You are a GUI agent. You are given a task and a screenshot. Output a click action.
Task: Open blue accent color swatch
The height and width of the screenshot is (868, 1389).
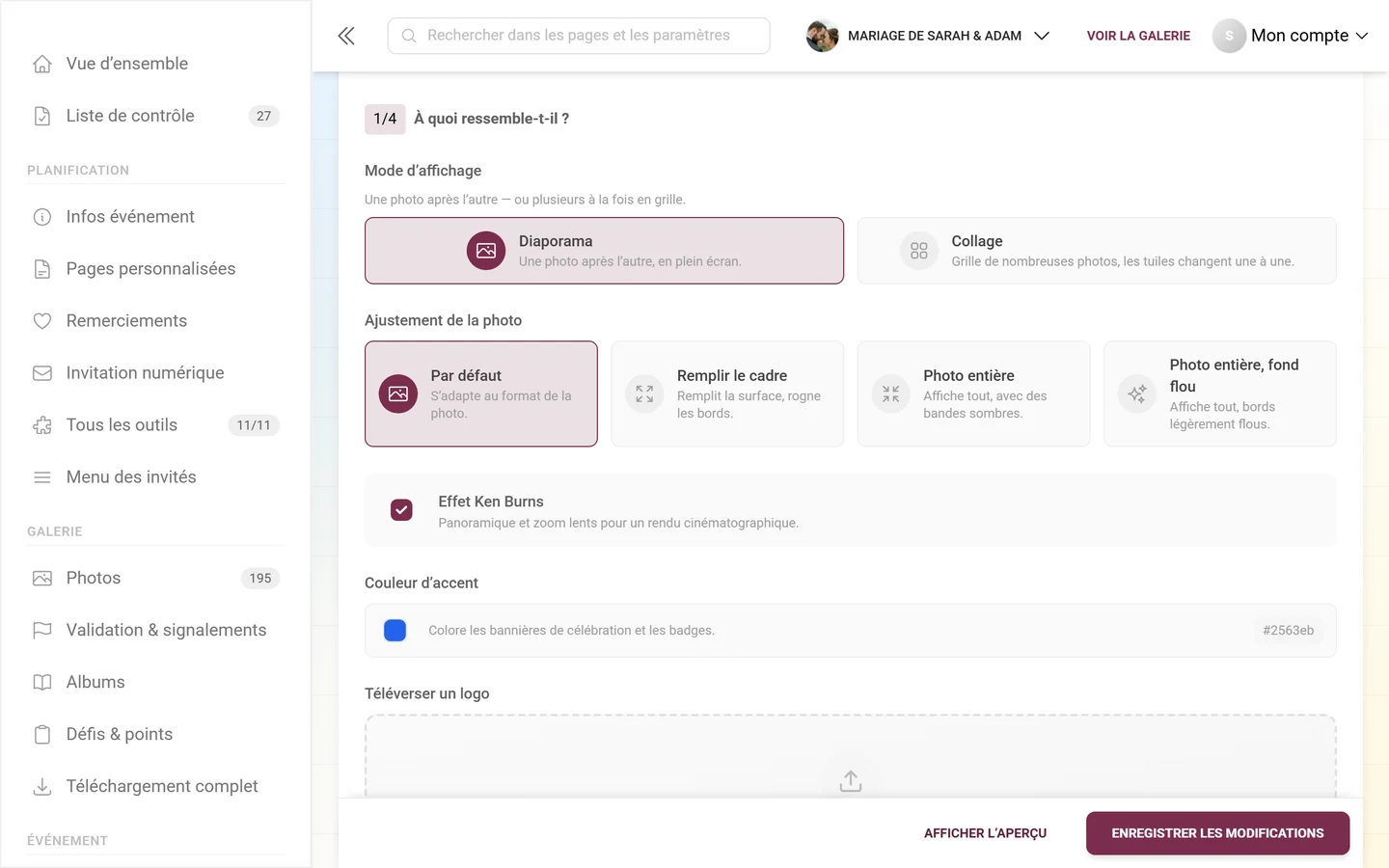(x=395, y=631)
